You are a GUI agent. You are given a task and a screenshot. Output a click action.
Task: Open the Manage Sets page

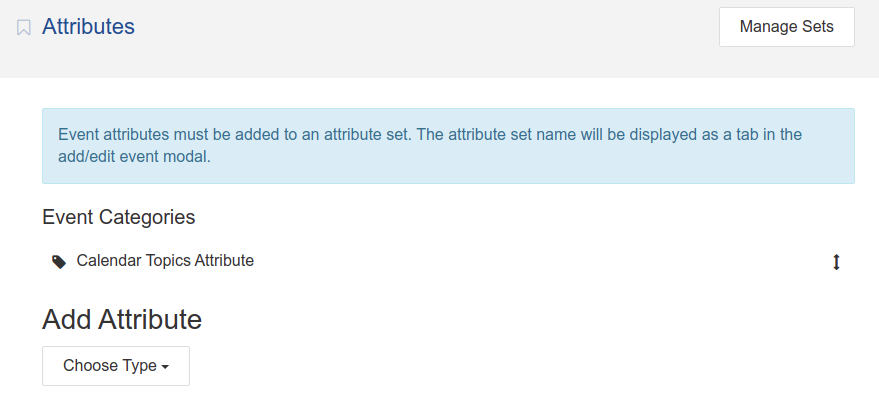click(x=787, y=27)
